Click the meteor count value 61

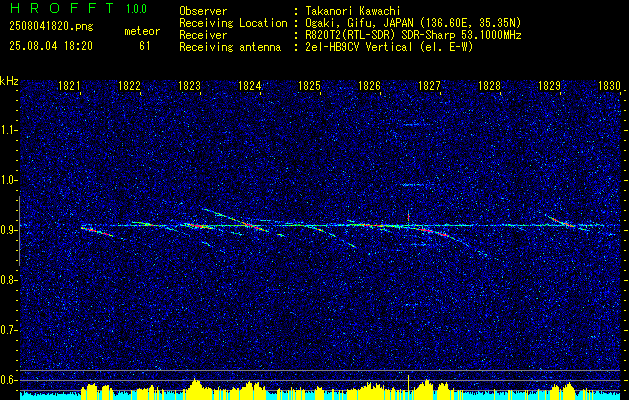point(145,46)
